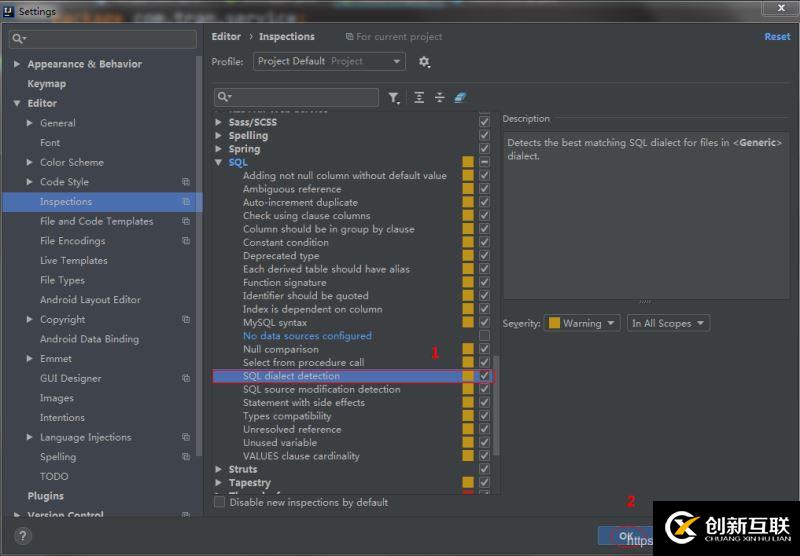
Task: Expand the Emmet settings node
Action: pos(30,359)
